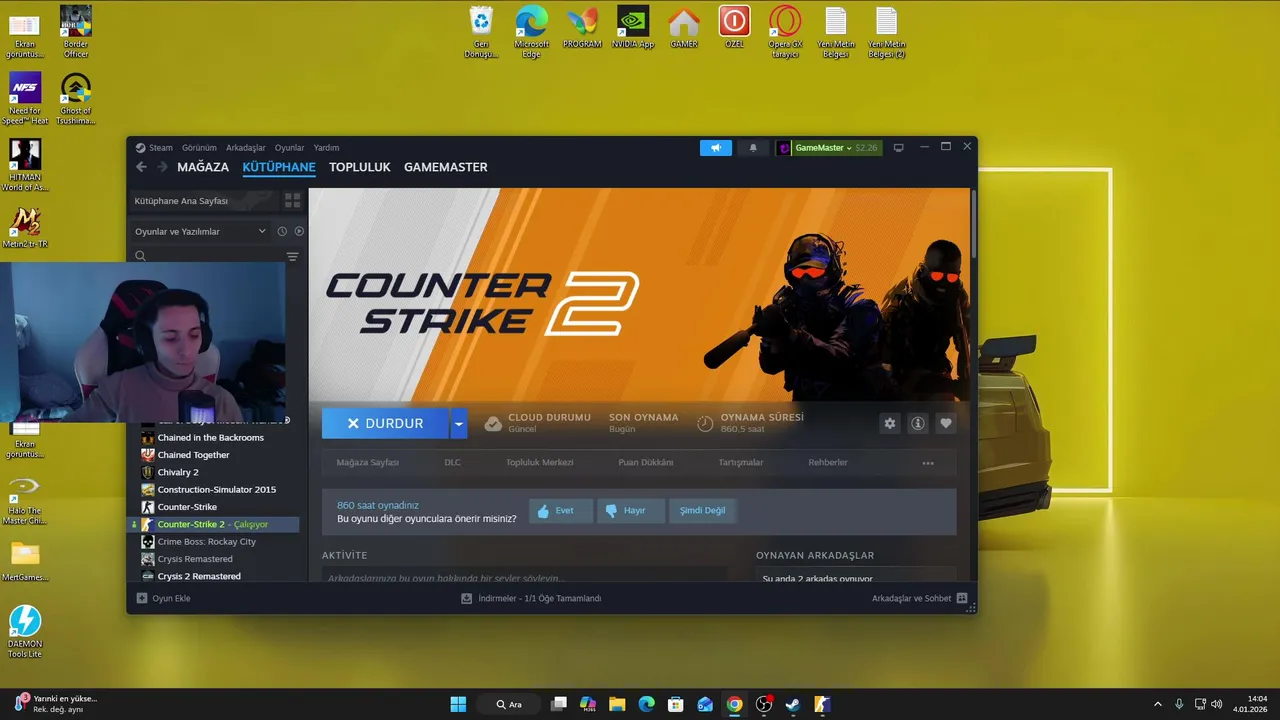Open Task View in taskbar

tap(559, 704)
